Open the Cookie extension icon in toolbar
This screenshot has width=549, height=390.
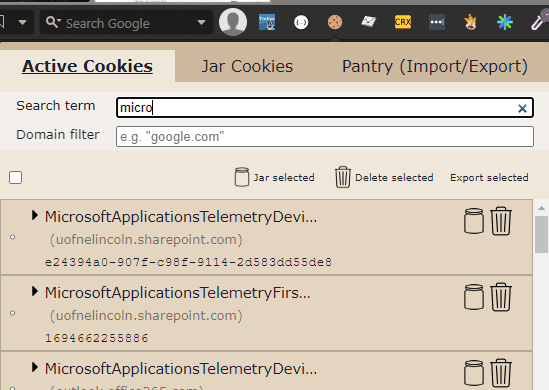tap(335, 22)
